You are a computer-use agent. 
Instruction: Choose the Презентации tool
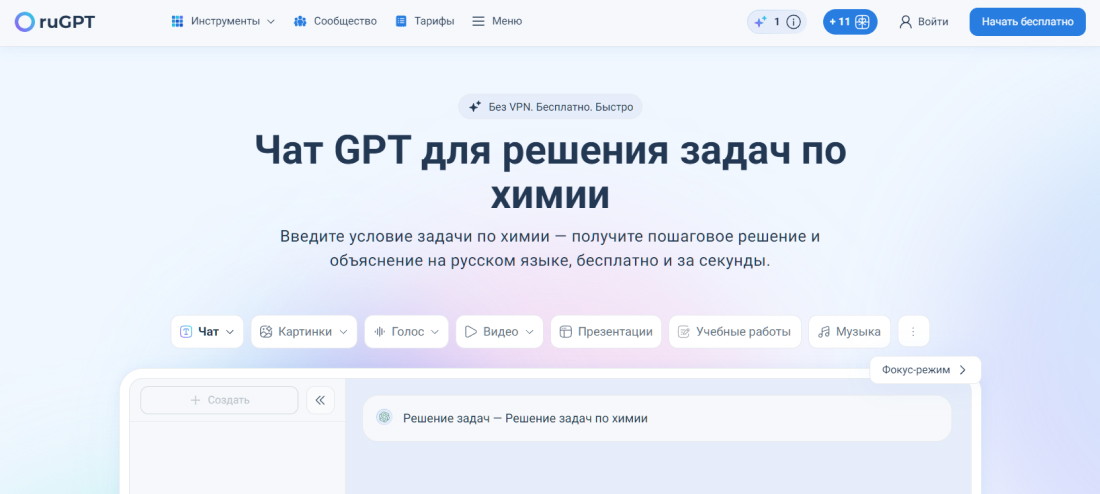point(605,332)
